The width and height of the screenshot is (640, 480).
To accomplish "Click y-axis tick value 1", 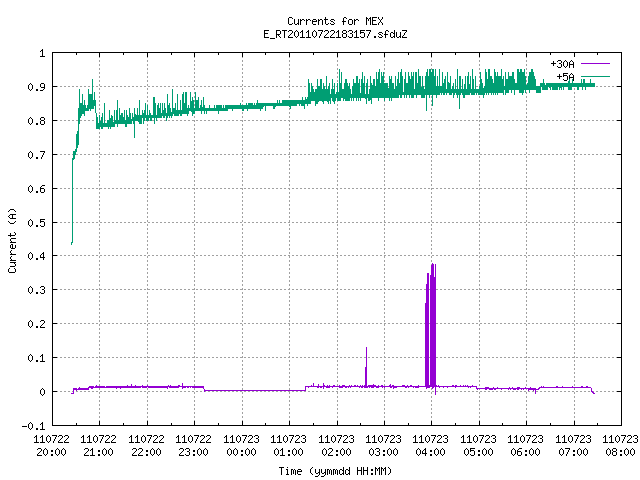I will pyautogui.click(x=42, y=53).
